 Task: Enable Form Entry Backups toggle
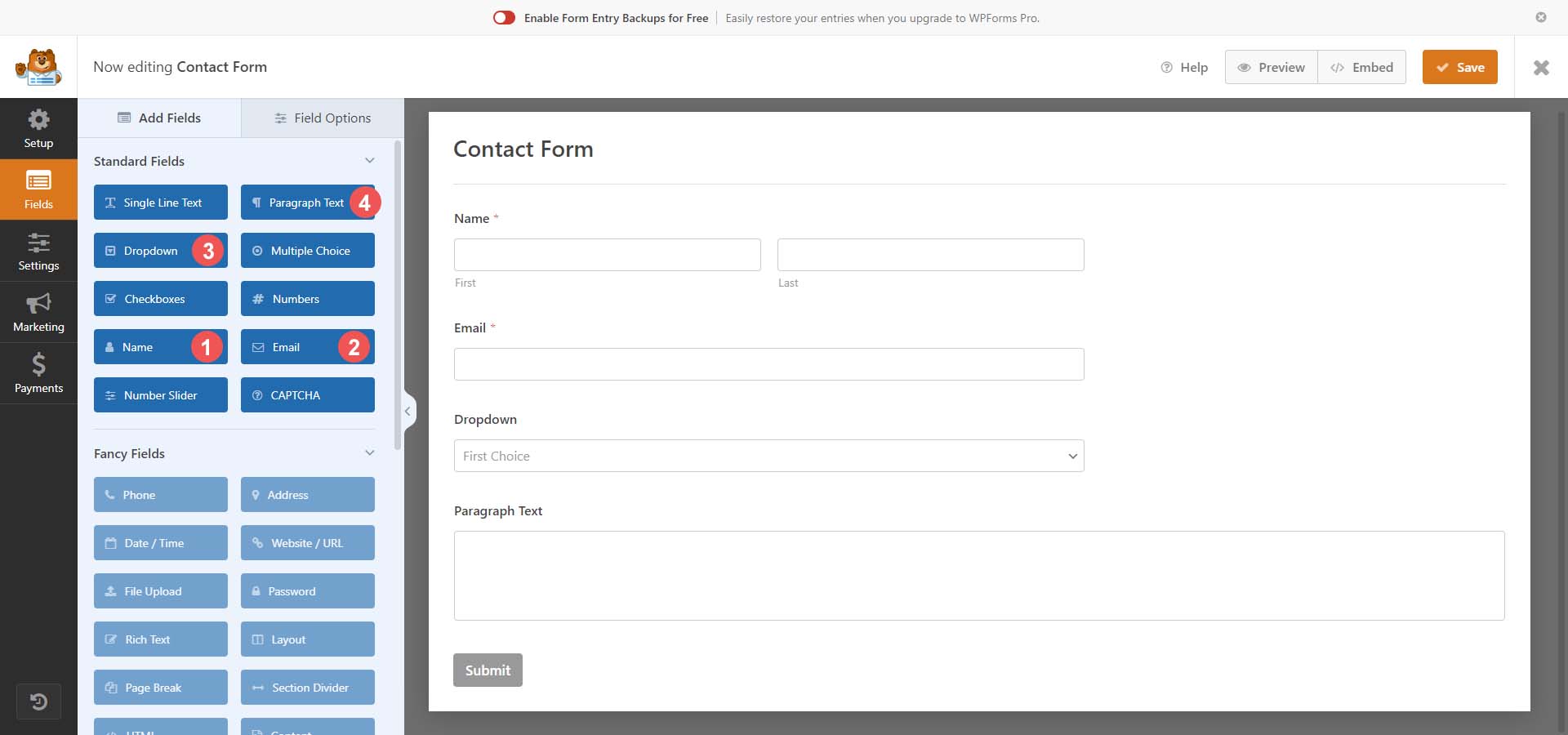[x=504, y=18]
